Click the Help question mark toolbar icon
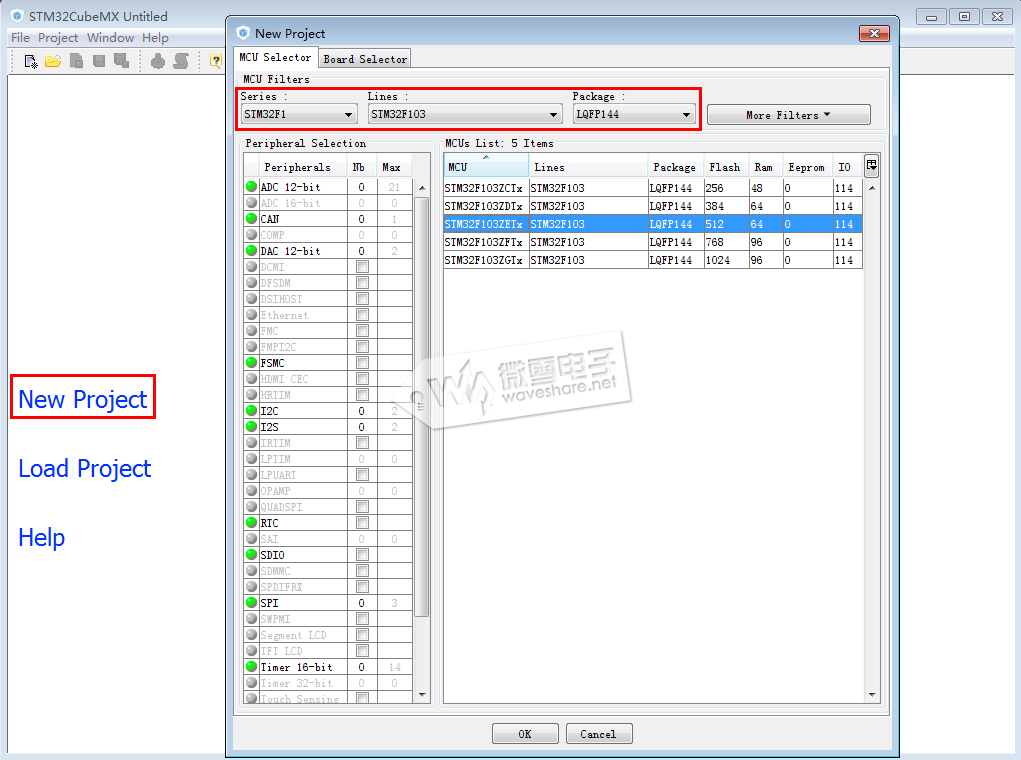Screen dimensions: 1021x760 [216, 61]
